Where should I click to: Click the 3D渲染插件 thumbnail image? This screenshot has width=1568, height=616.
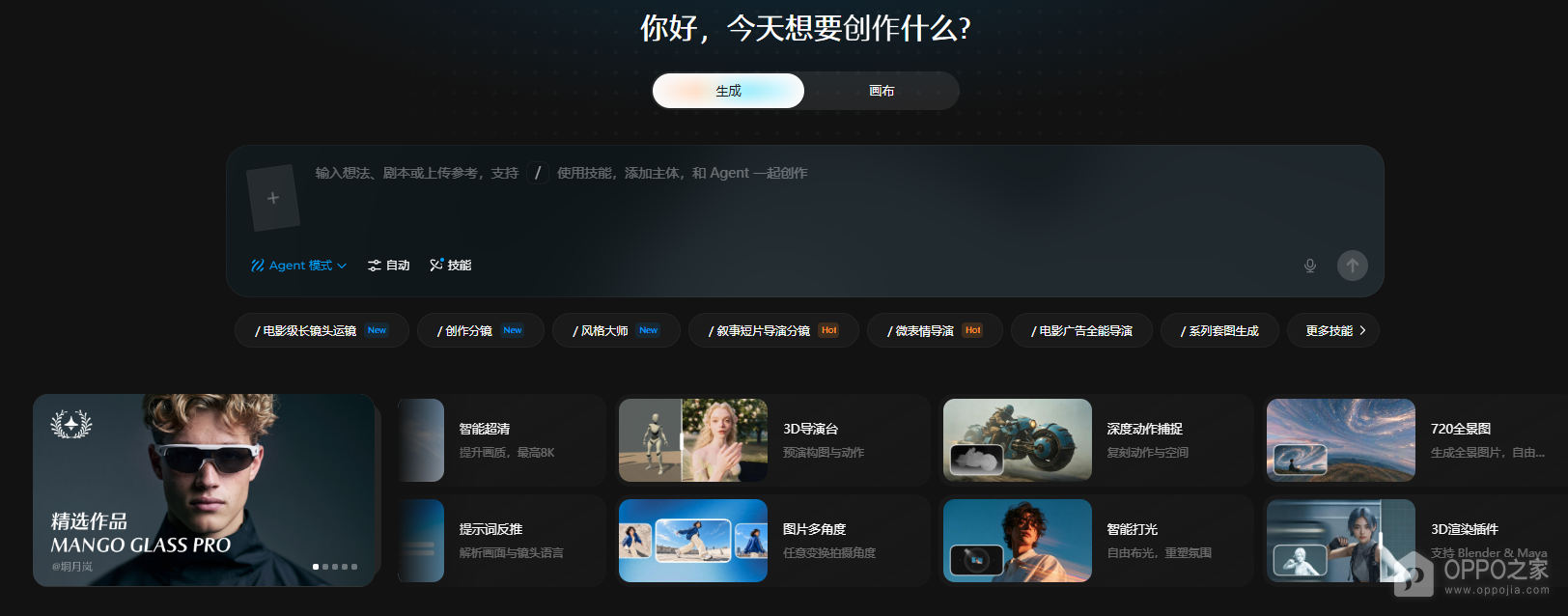[x=1341, y=541]
